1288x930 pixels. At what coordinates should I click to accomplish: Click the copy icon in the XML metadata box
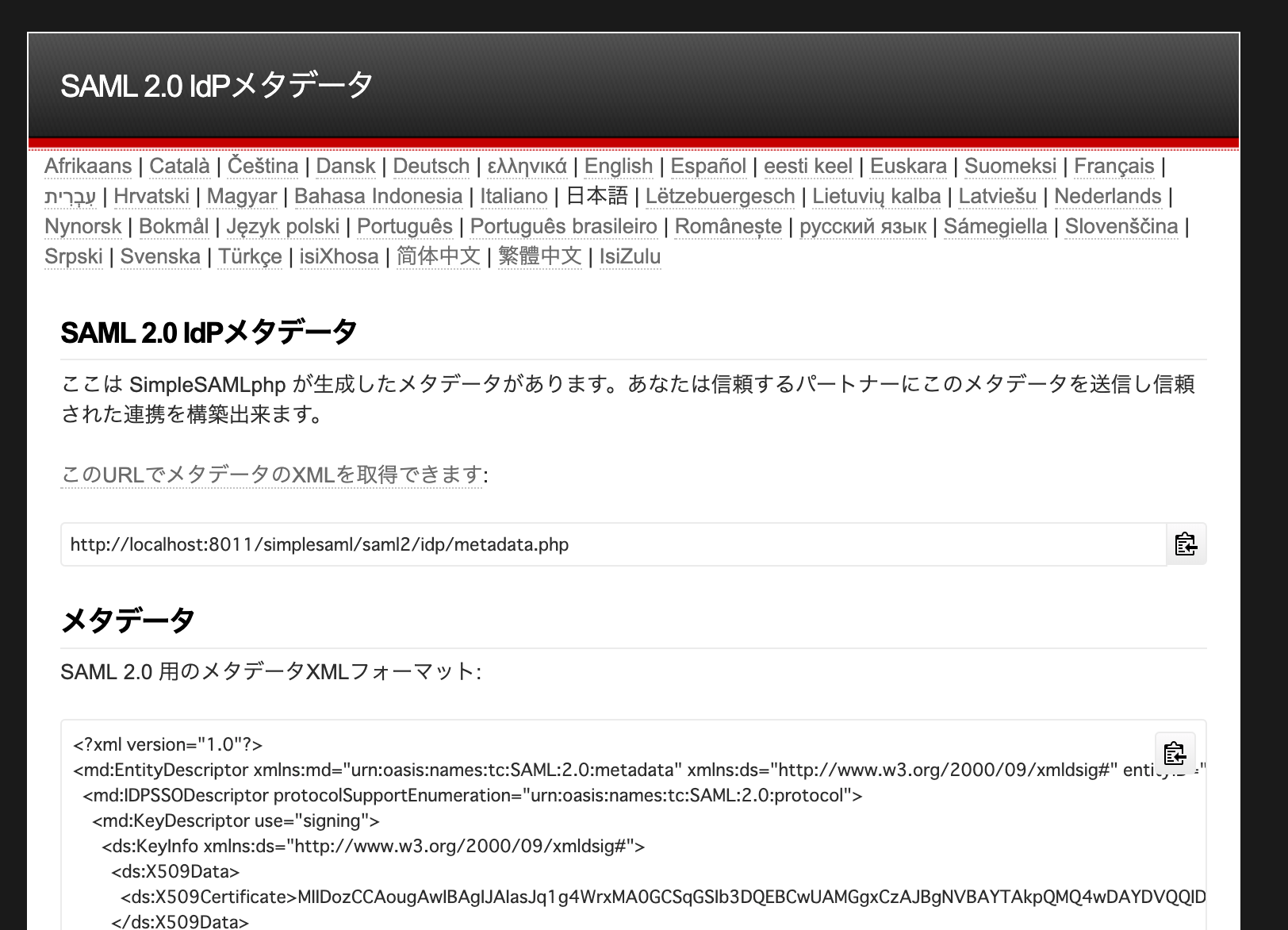click(1175, 753)
